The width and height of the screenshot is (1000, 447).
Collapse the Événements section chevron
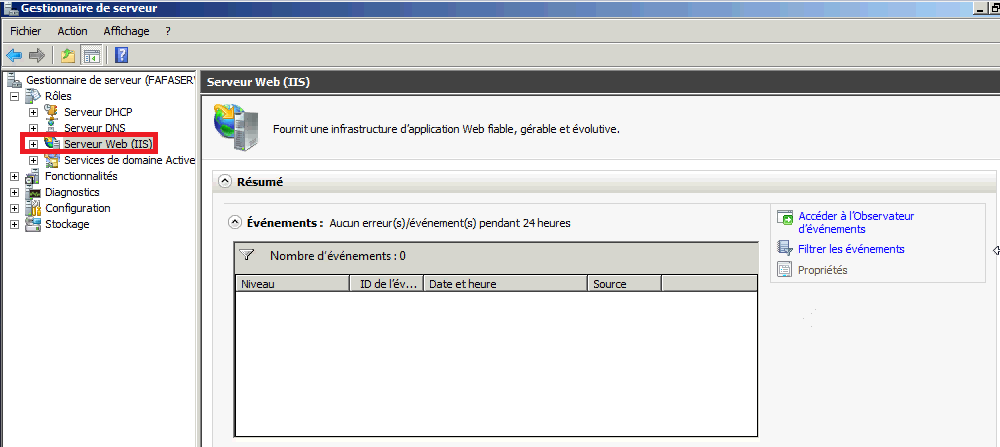tap(235, 223)
